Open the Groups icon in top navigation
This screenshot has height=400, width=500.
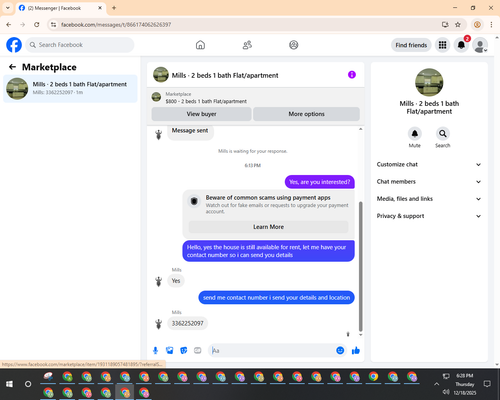coord(294,45)
